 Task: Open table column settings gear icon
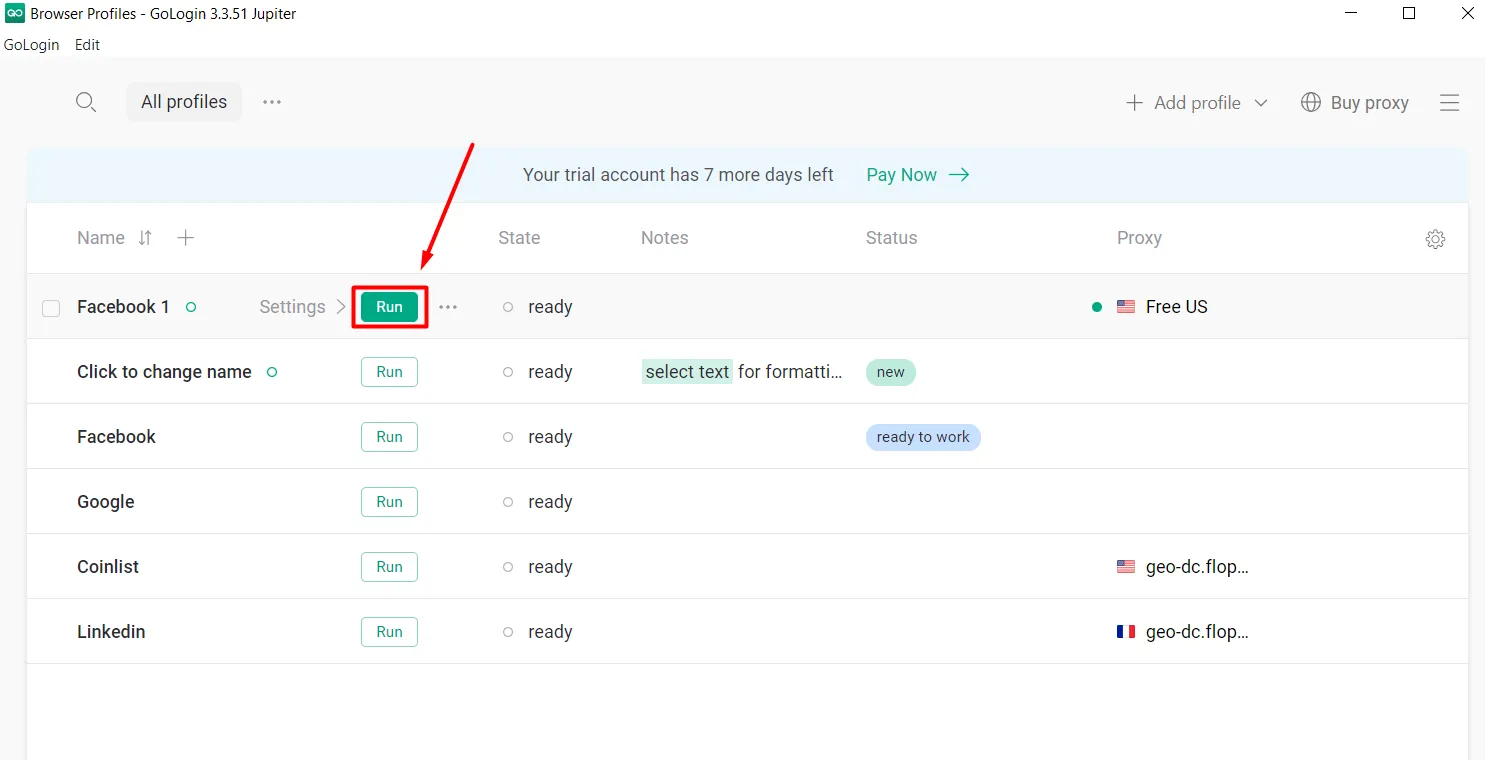[x=1435, y=239]
